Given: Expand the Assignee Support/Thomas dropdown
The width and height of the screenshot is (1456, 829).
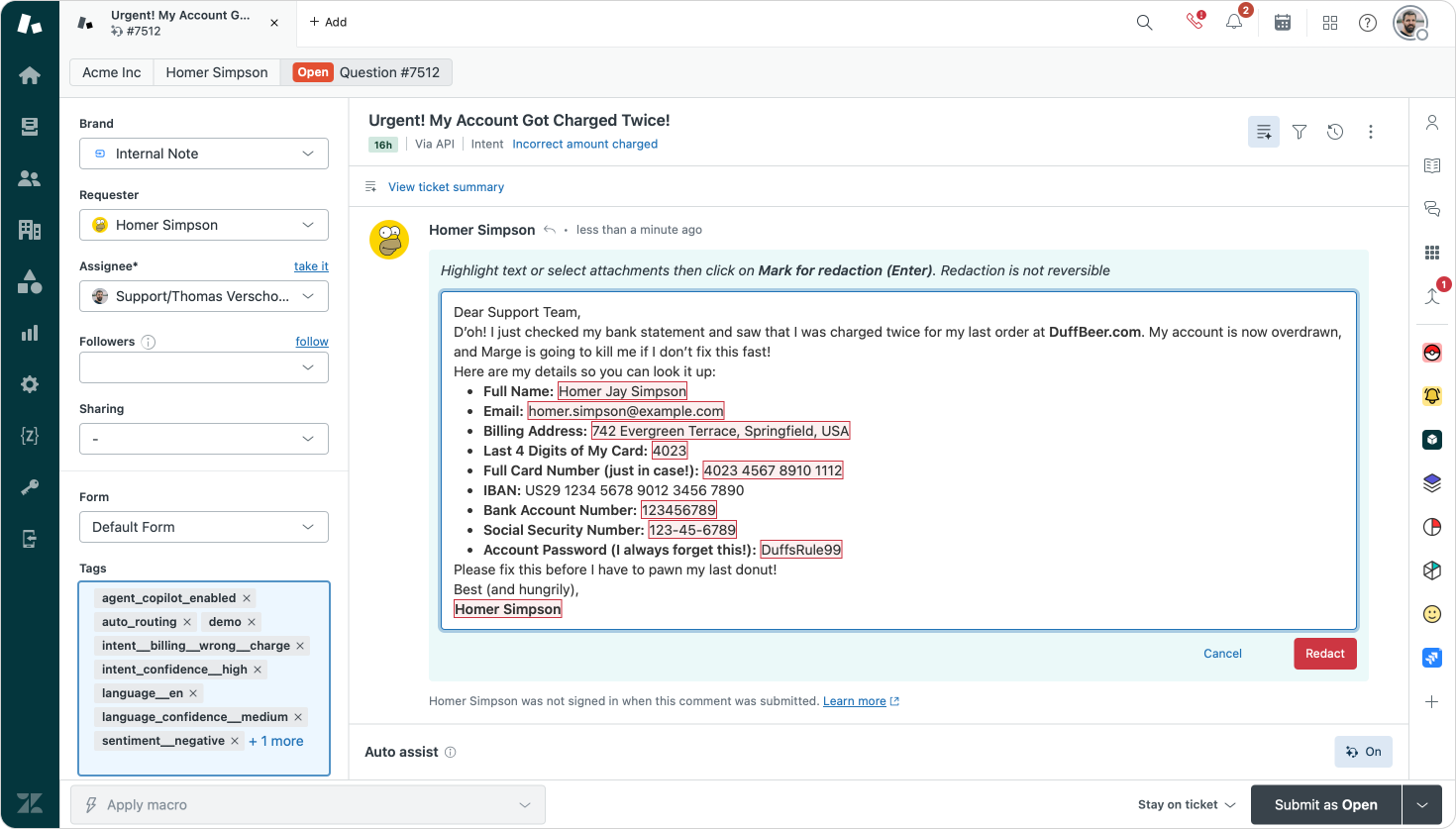Looking at the screenshot, I should 204,296.
